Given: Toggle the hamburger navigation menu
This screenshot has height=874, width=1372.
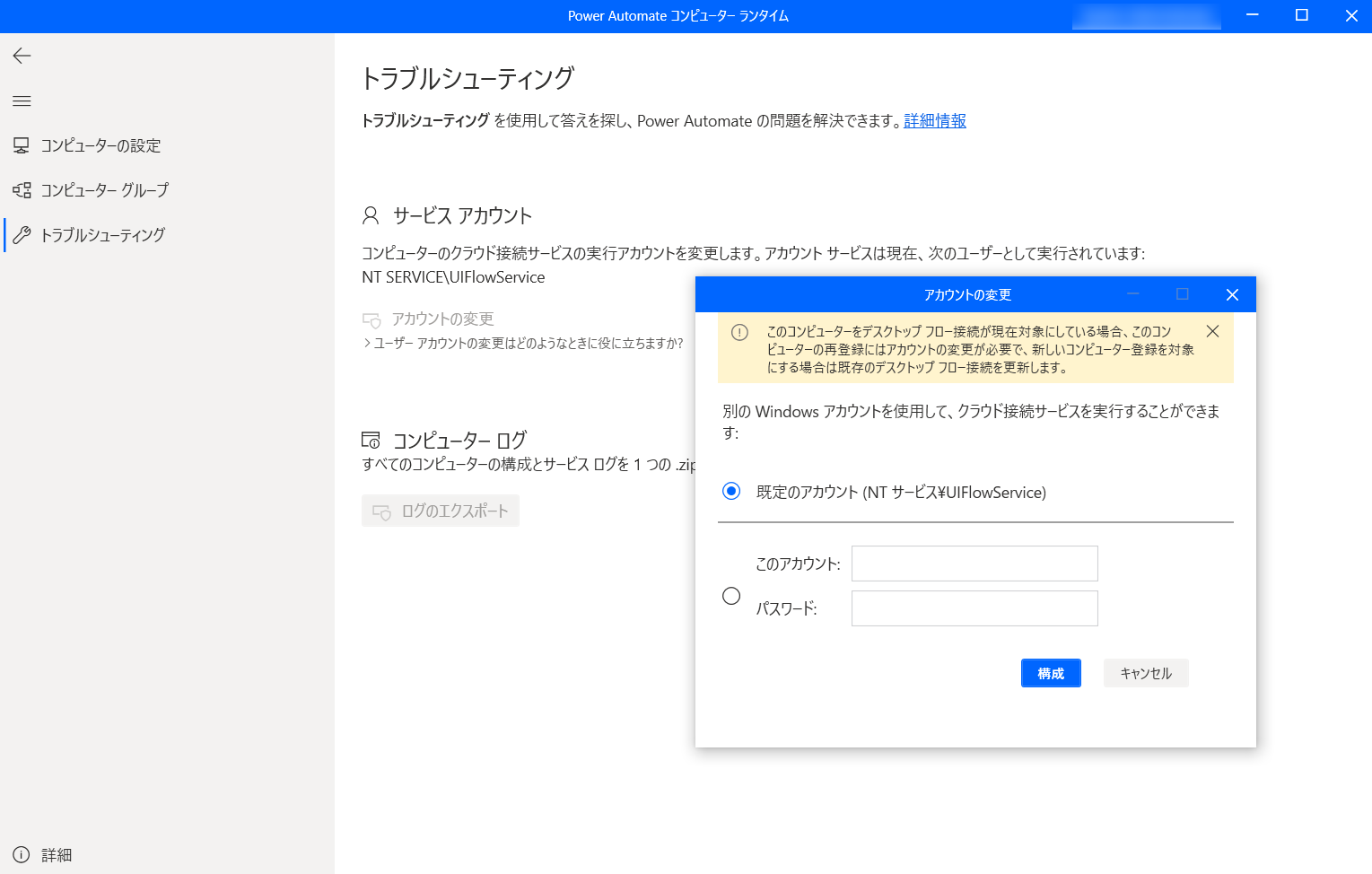Looking at the screenshot, I should 22,101.
